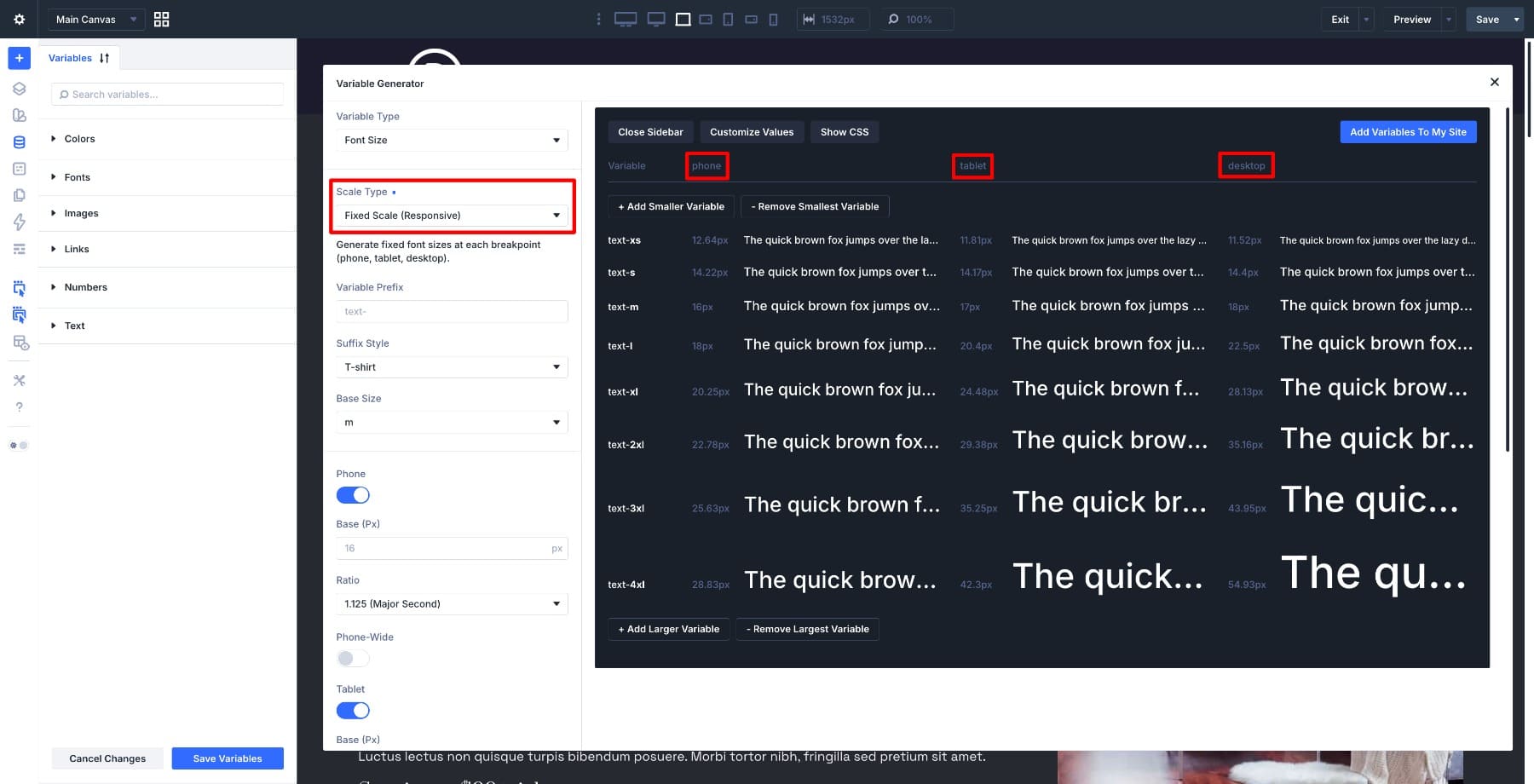The image size is (1534, 784).
Task: Click the sort variables arrows icon
Action: 104,58
